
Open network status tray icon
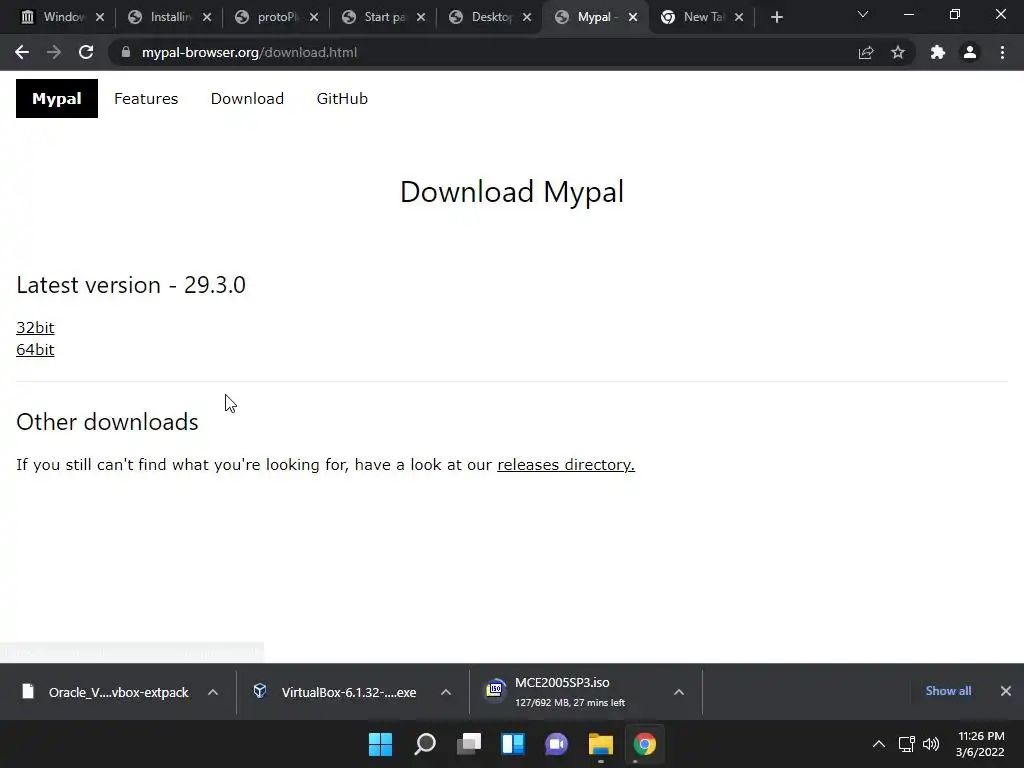pos(906,744)
